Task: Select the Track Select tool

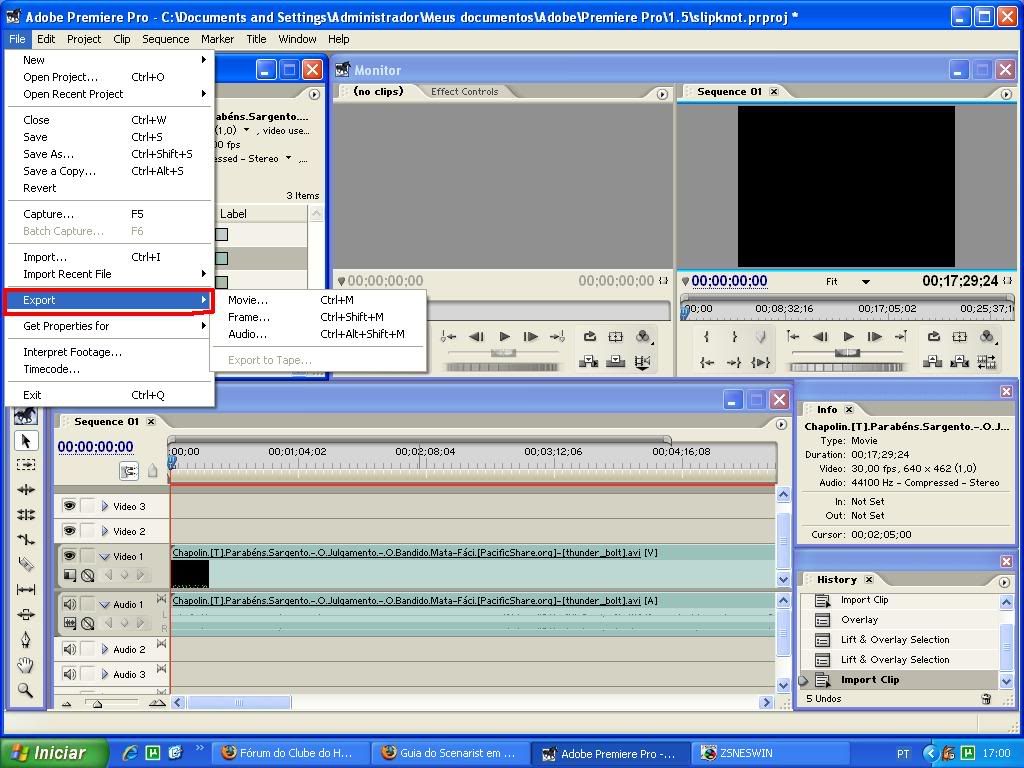Action: coord(25,464)
